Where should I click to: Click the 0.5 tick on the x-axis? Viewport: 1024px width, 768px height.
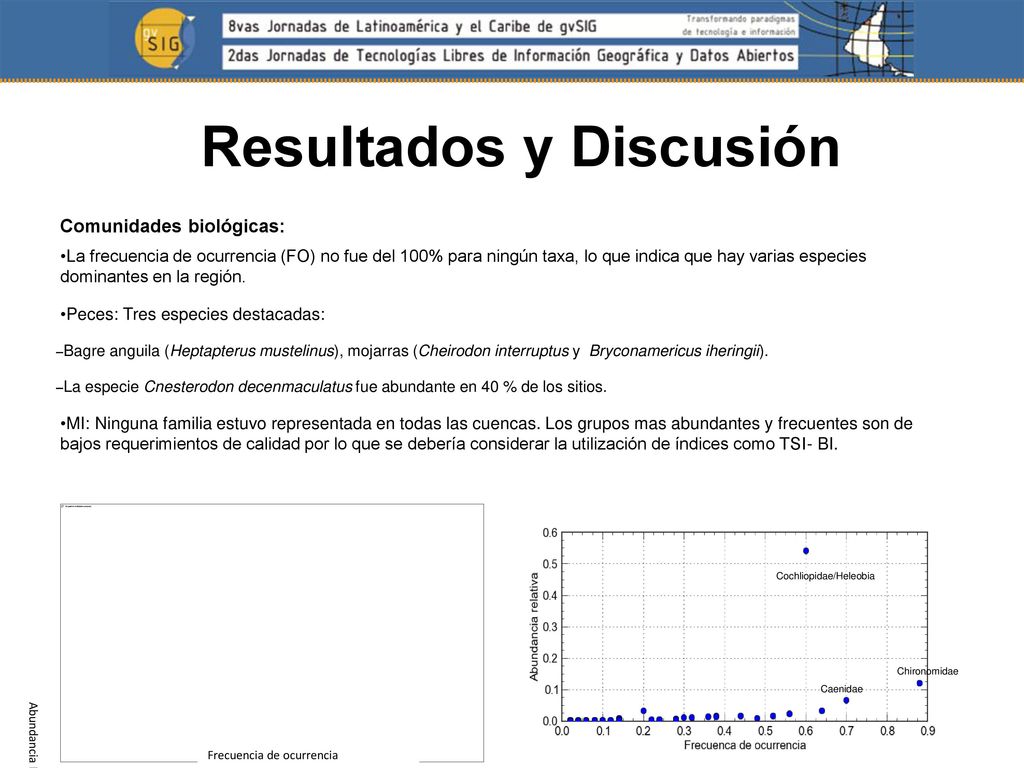tap(765, 731)
